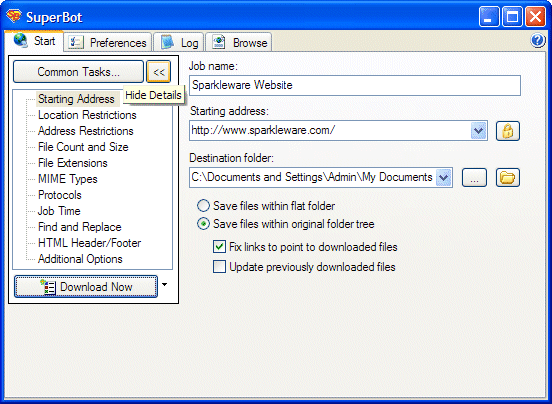
Task: Click the SuperBot logo in title bar
Action: tap(14, 16)
